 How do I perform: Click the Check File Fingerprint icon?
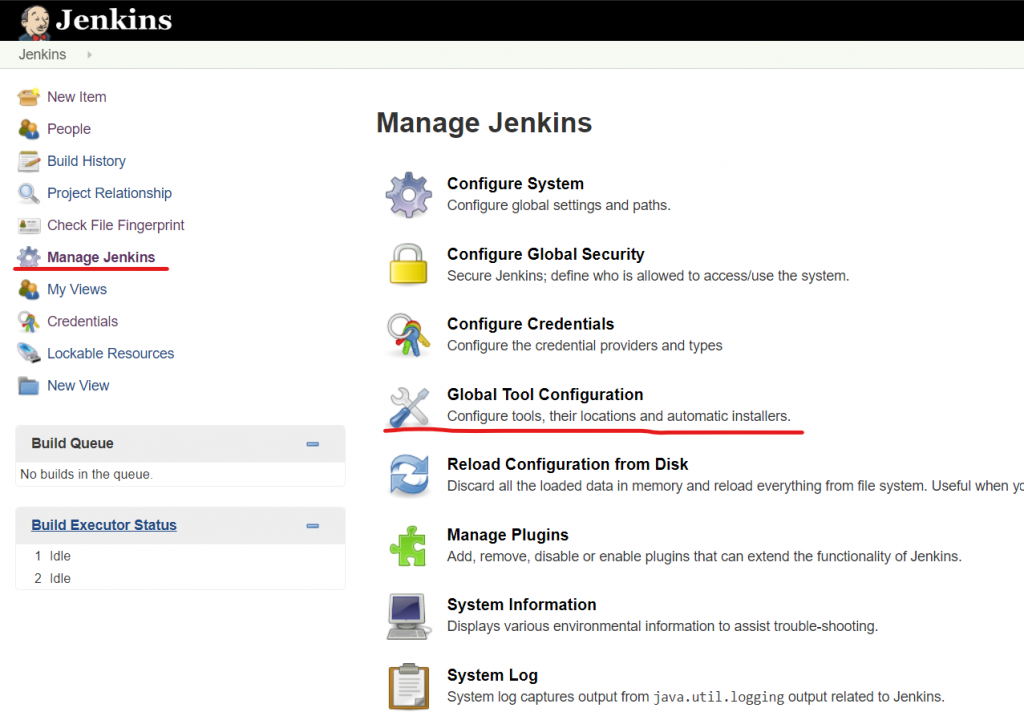29,225
